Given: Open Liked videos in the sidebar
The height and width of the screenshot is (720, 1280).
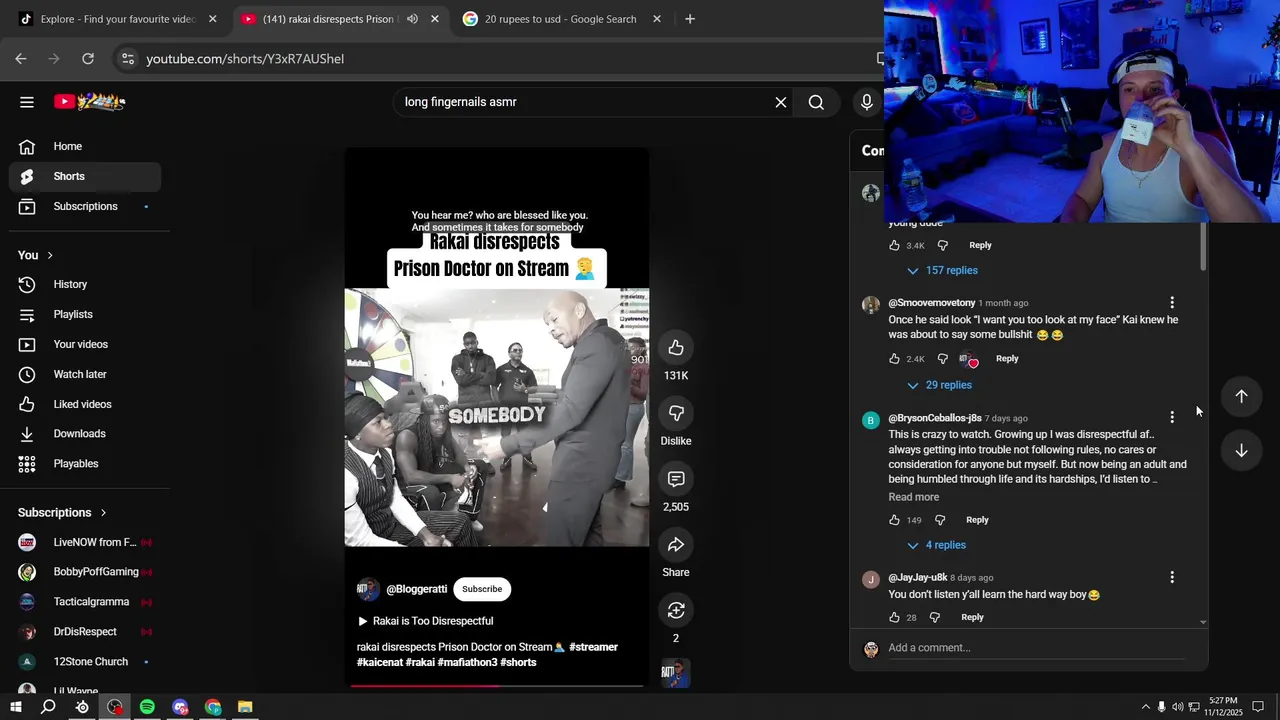Looking at the screenshot, I should click(x=85, y=405).
